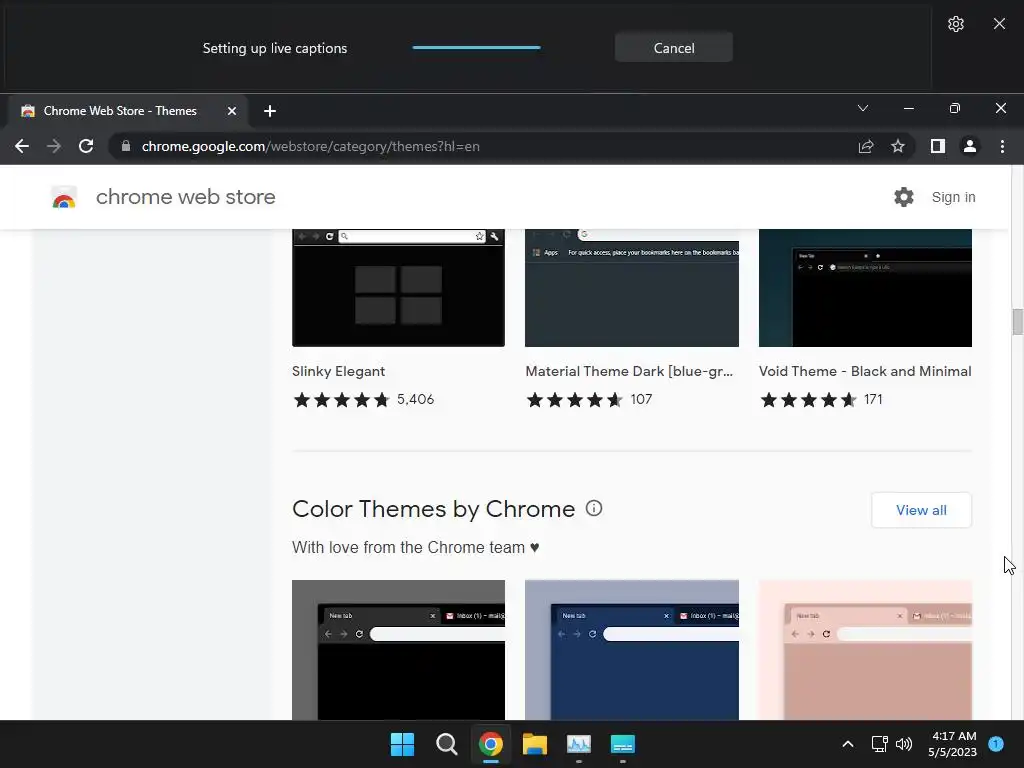Open File Explorer from taskbar

535,744
